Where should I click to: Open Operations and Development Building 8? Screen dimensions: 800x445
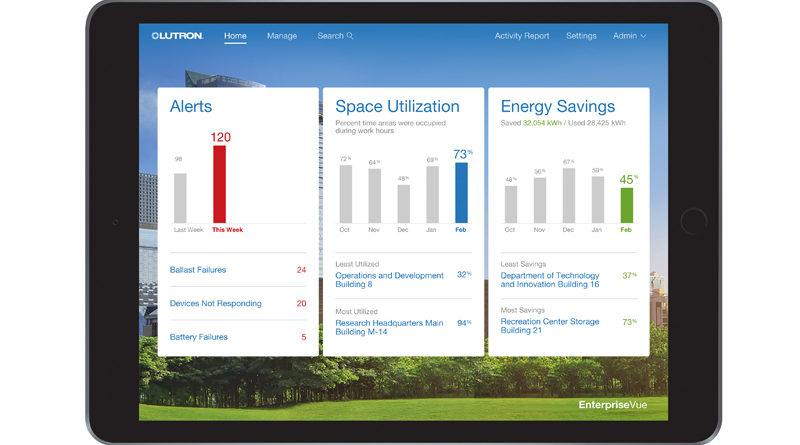pos(389,280)
